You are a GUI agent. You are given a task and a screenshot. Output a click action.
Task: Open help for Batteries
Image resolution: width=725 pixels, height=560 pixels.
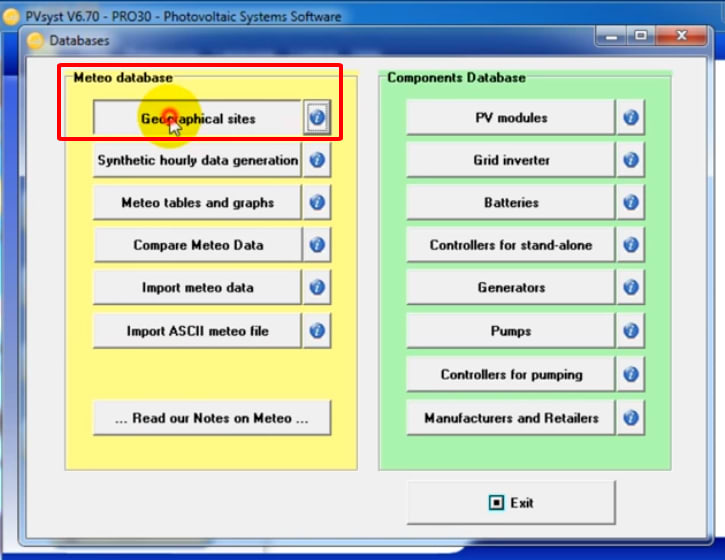pos(631,202)
